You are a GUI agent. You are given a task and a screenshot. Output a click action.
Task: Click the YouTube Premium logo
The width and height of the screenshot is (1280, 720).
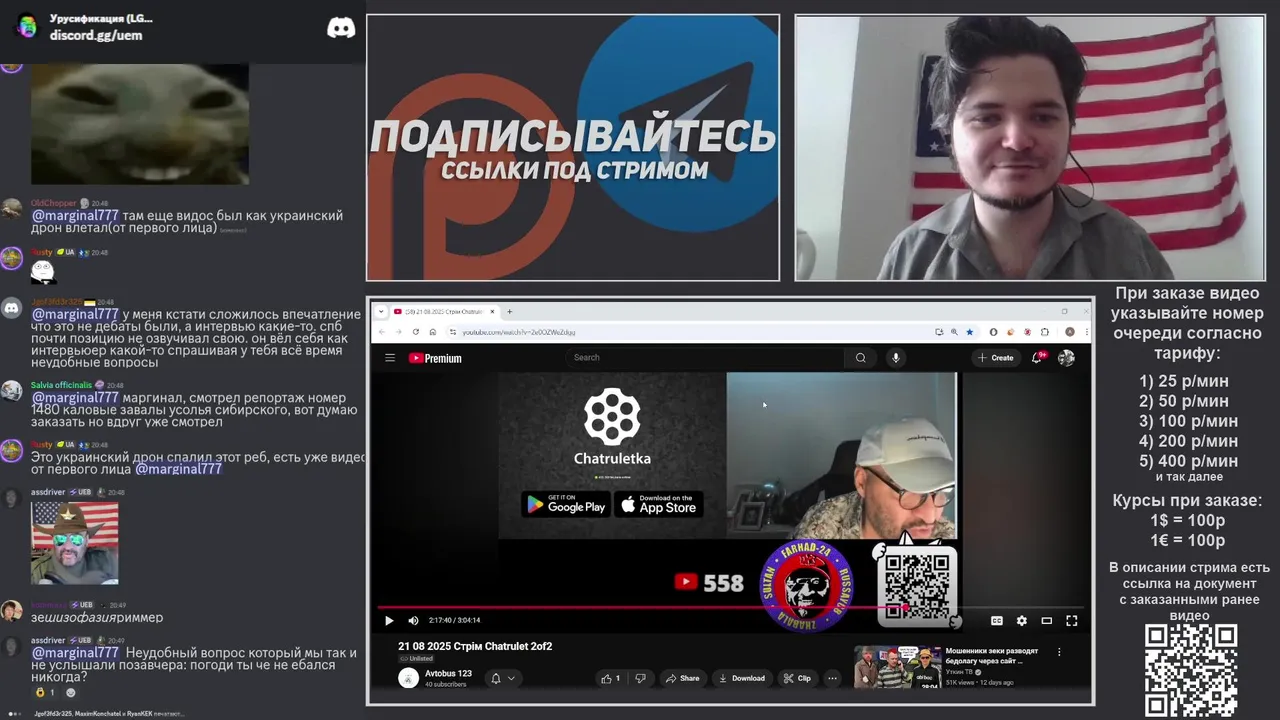point(435,358)
